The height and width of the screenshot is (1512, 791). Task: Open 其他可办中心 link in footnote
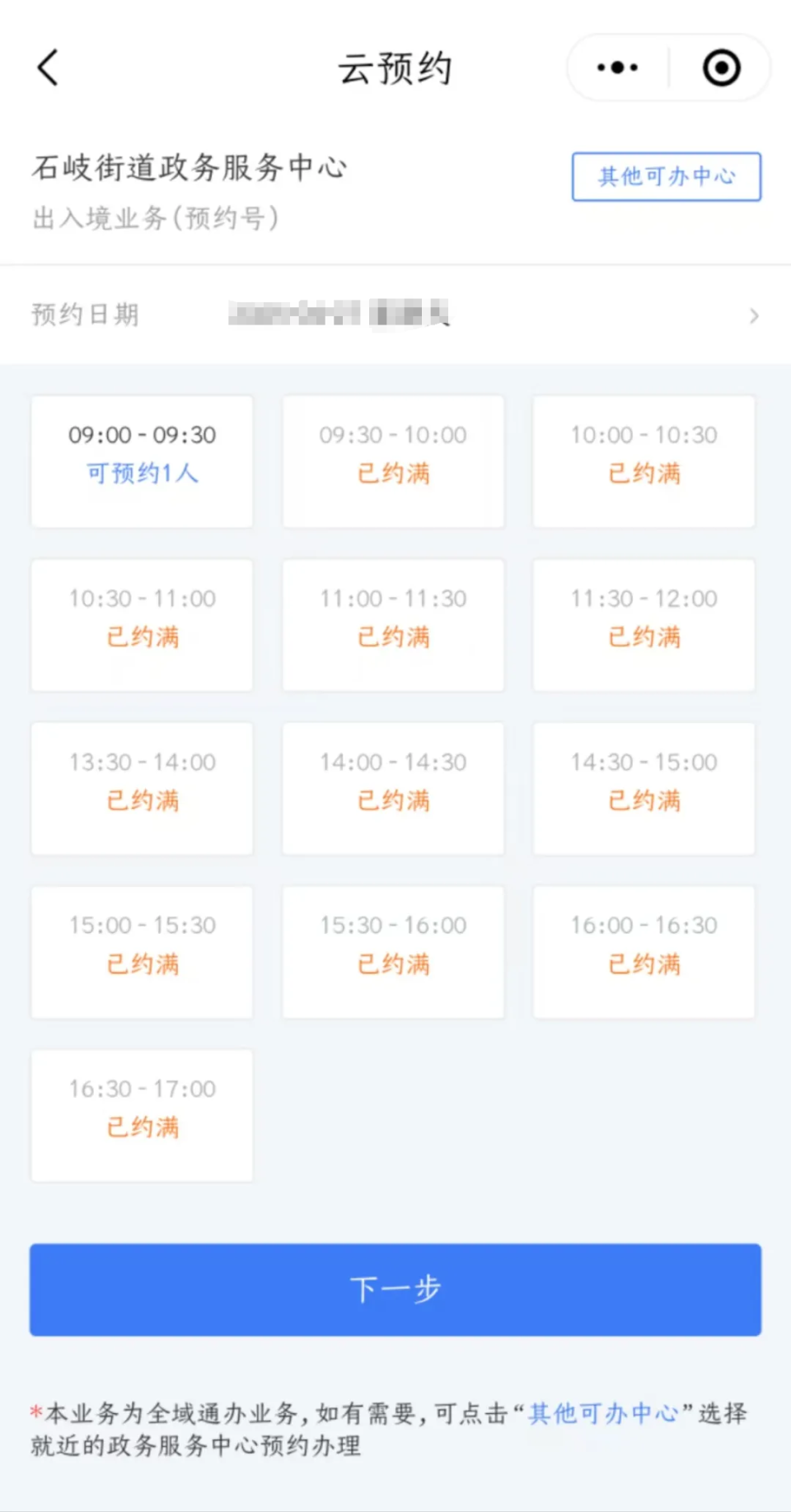[x=603, y=1413]
